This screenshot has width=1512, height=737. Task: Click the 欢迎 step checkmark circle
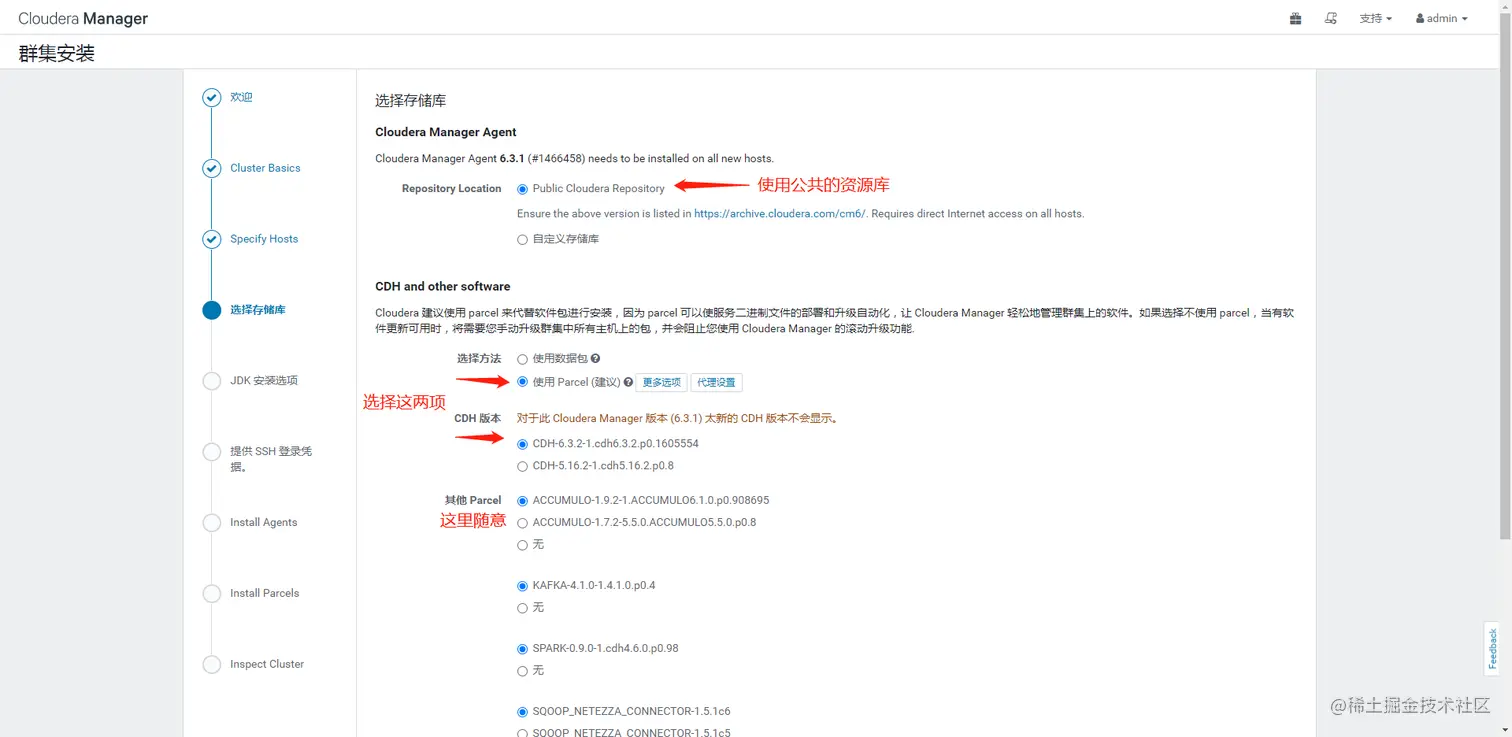(x=211, y=97)
